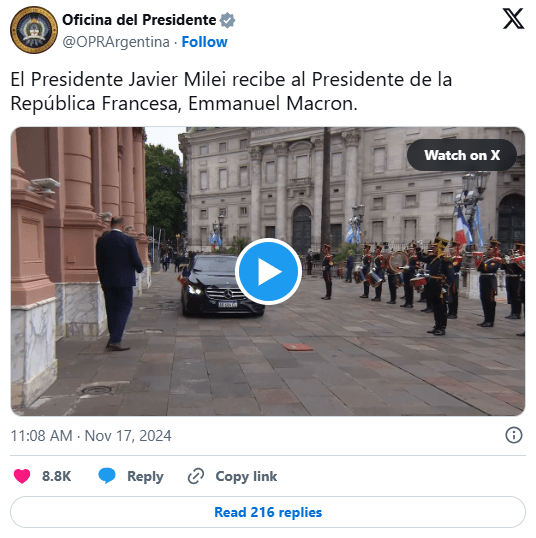The image size is (536, 538).
Task: Click the Oficina del Presidente profile avatar
Action: (x=34, y=30)
